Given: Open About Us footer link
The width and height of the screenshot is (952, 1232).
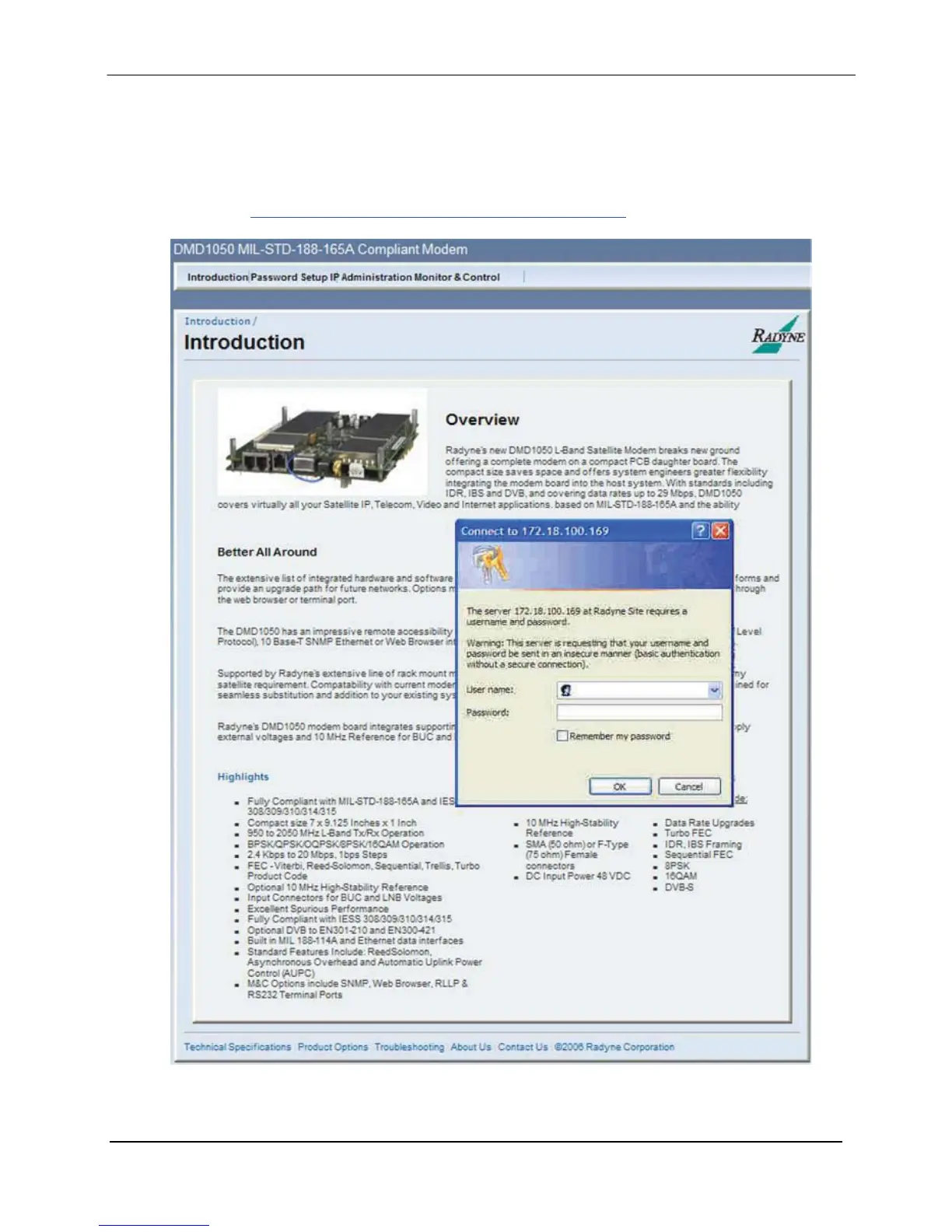Looking at the screenshot, I should click(x=471, y=1047).
